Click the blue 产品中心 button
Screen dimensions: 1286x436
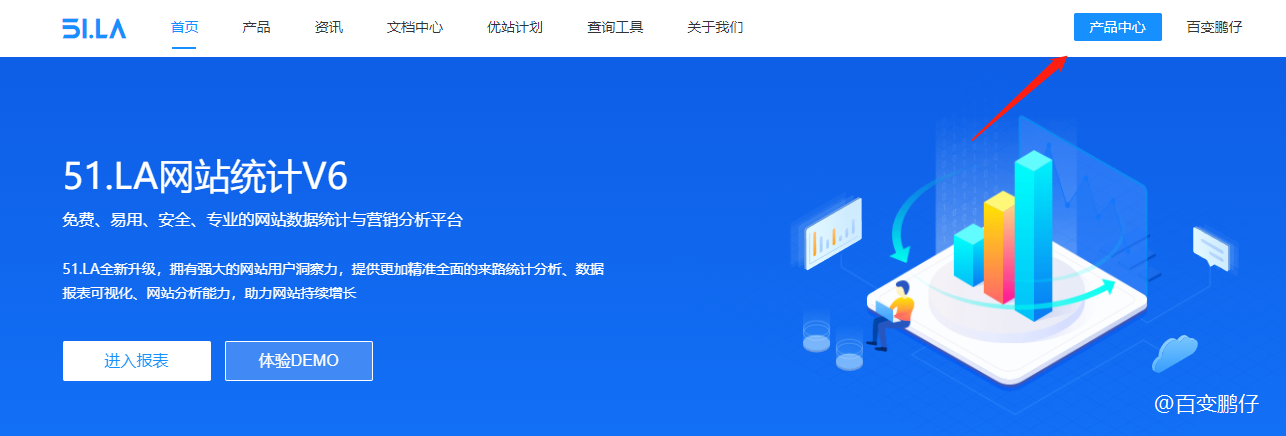[x=1117, y=27]
